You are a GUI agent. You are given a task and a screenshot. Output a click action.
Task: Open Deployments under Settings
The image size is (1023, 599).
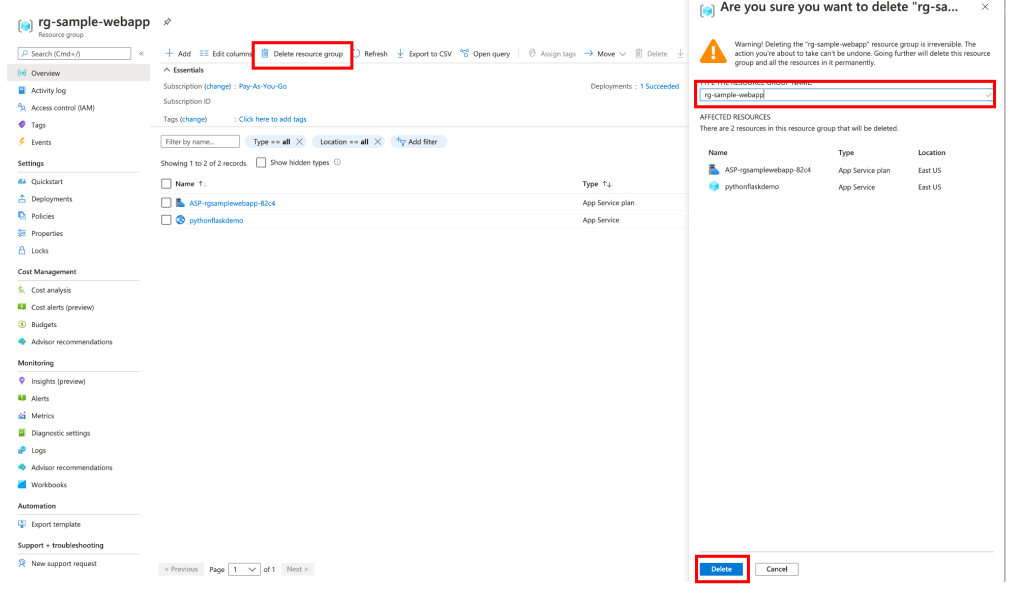tap(50, 199)
